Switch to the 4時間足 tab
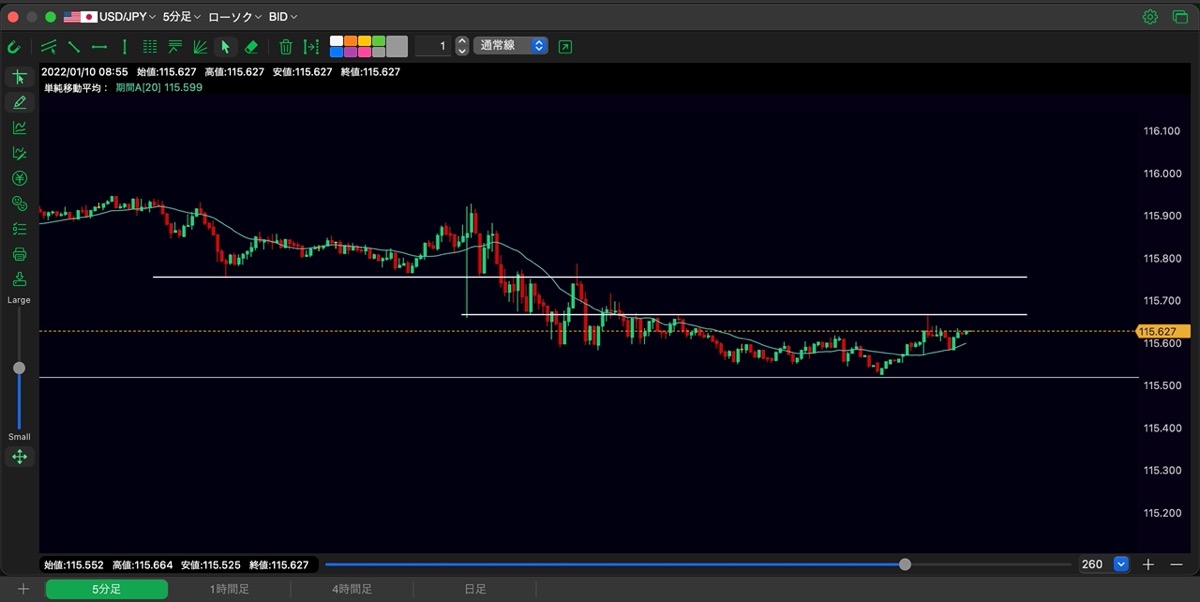The width and height of the screenshot is (1200, 602). [x=352, y=589]
